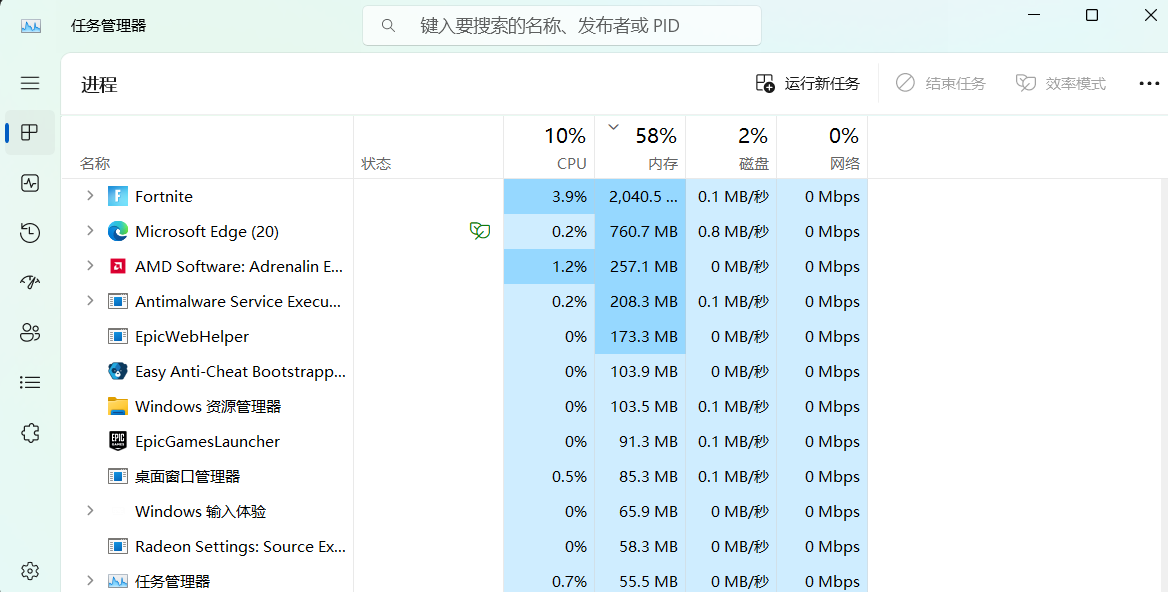Click the 任务管理器 process row icon
The width and height of the screenshot is (1168, 592).
(118, 582)
